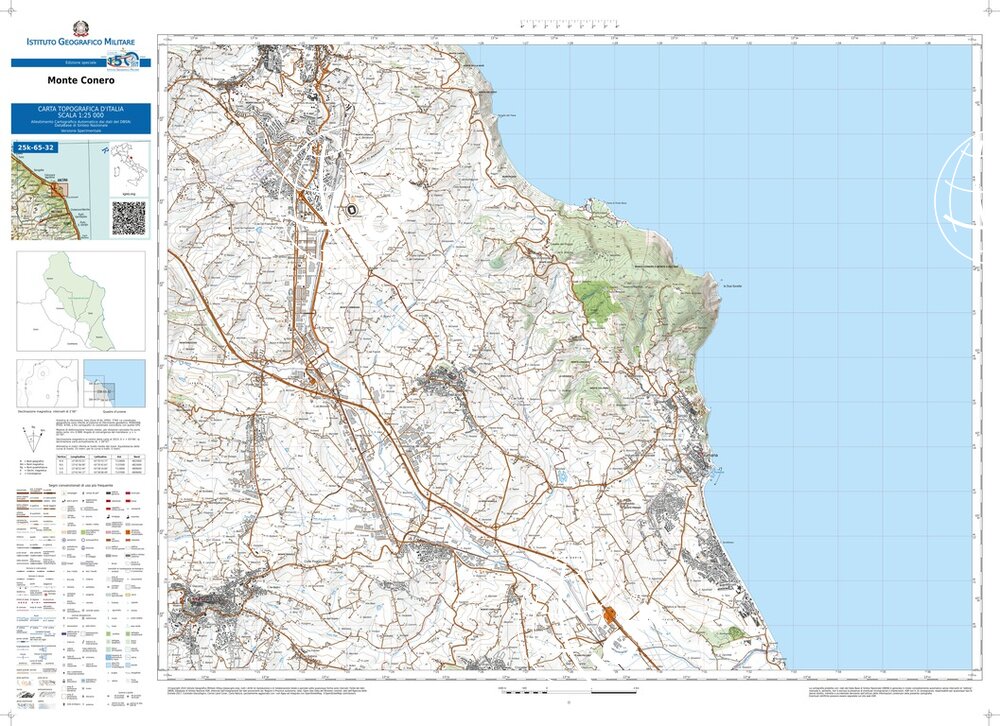Click the Monte Conero map title
The image size is (1000, 726).
pyautogui.click(x=81, y=81)
